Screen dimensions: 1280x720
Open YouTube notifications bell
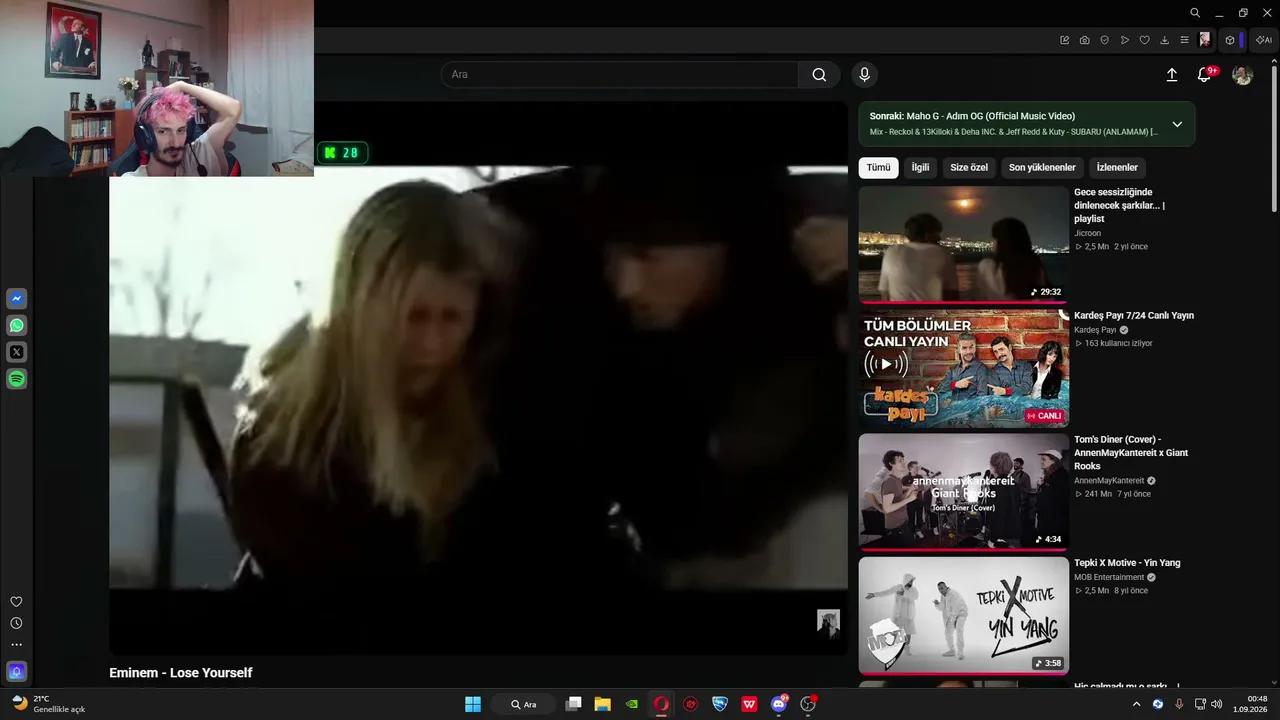coord(1205,75)
